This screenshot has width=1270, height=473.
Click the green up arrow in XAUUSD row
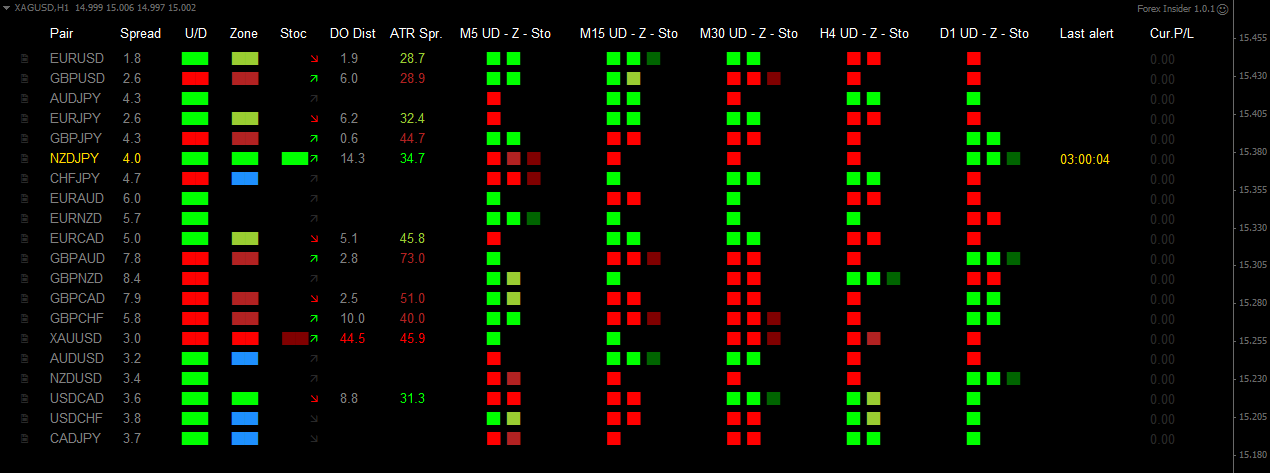(x=314, y=338)
